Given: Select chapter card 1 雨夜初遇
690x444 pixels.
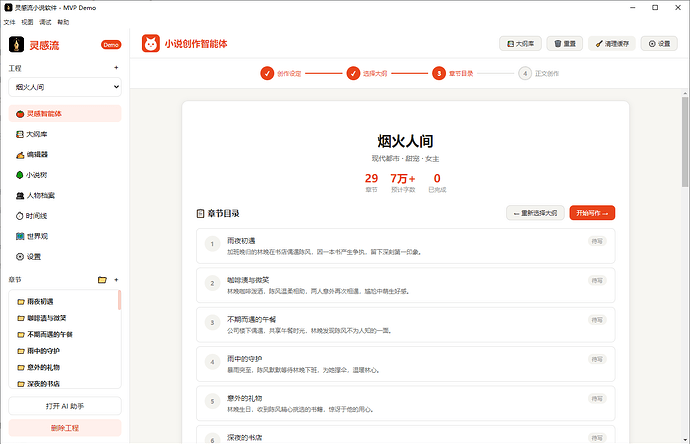Looking at the screenshot, I should click(x=406, y=246).
